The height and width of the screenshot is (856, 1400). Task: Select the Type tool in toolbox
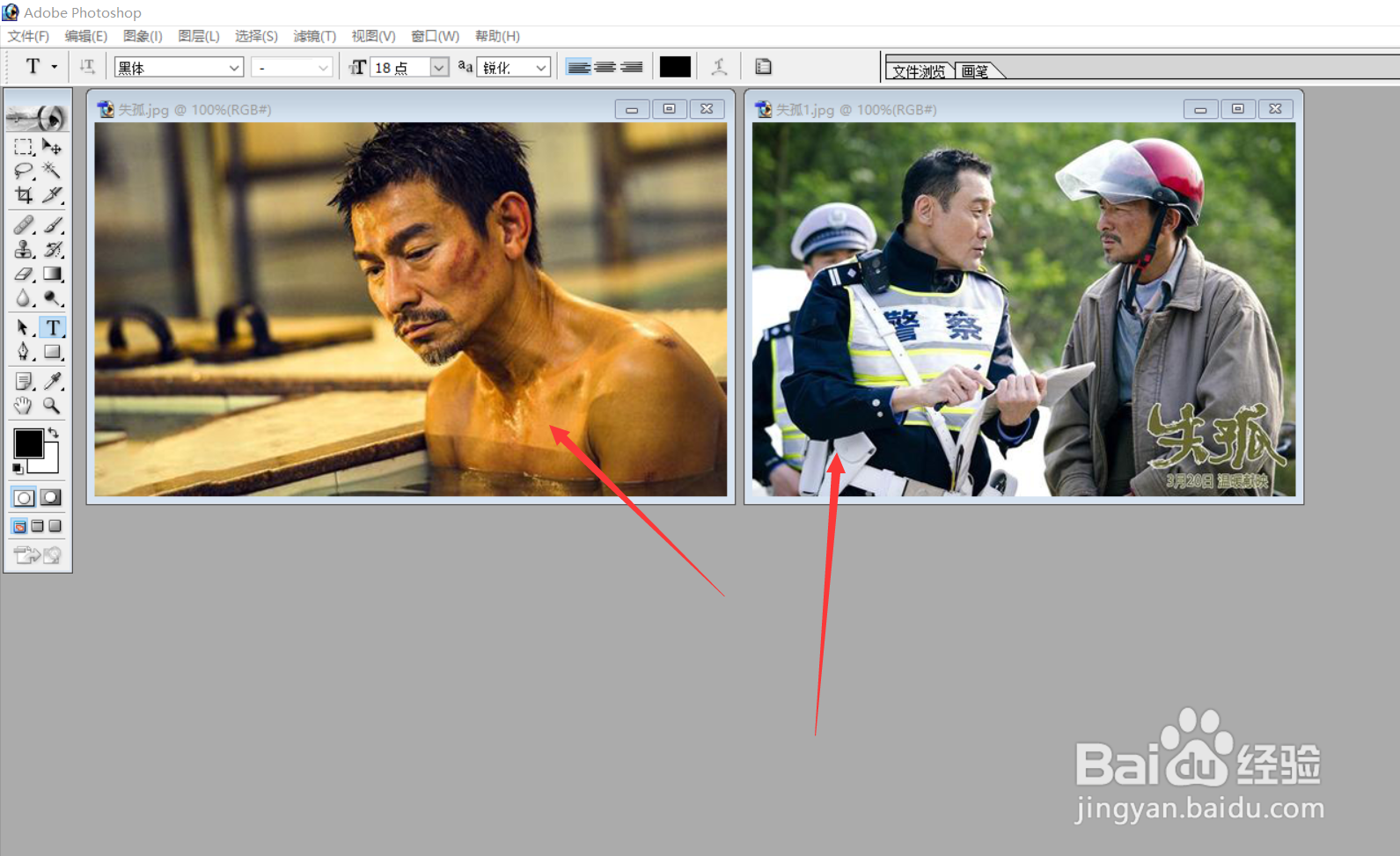53,328
